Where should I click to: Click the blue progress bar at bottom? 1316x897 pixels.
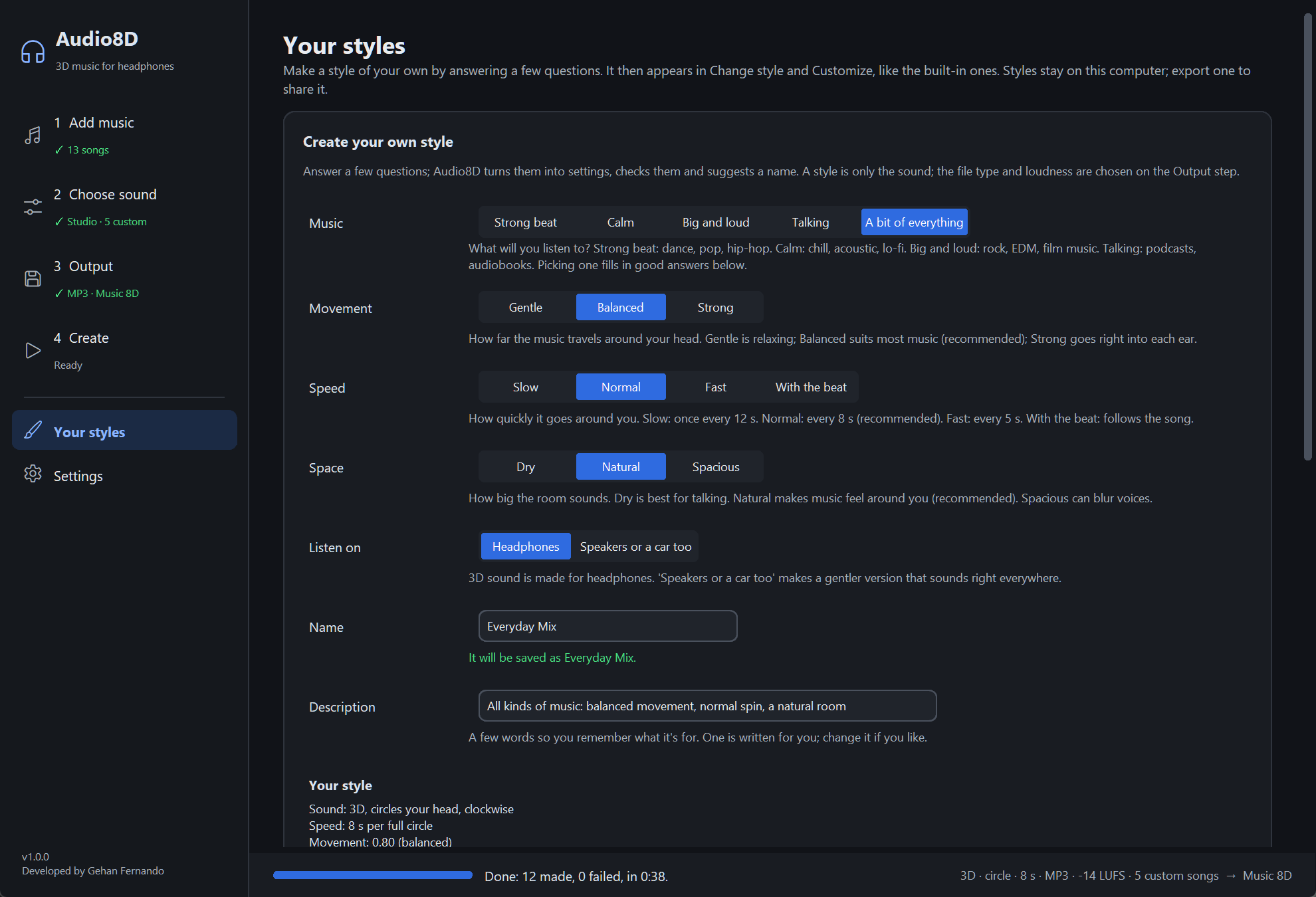click(372, 876)
